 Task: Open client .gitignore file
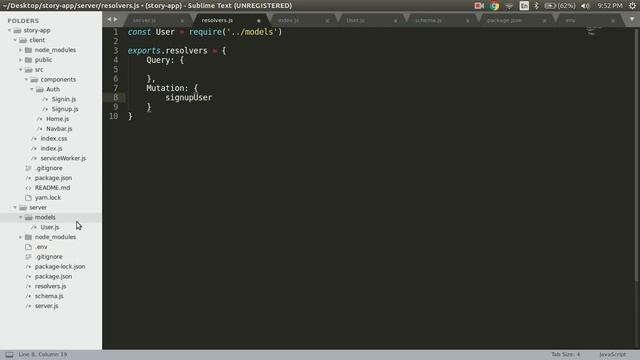click(49, 168)
